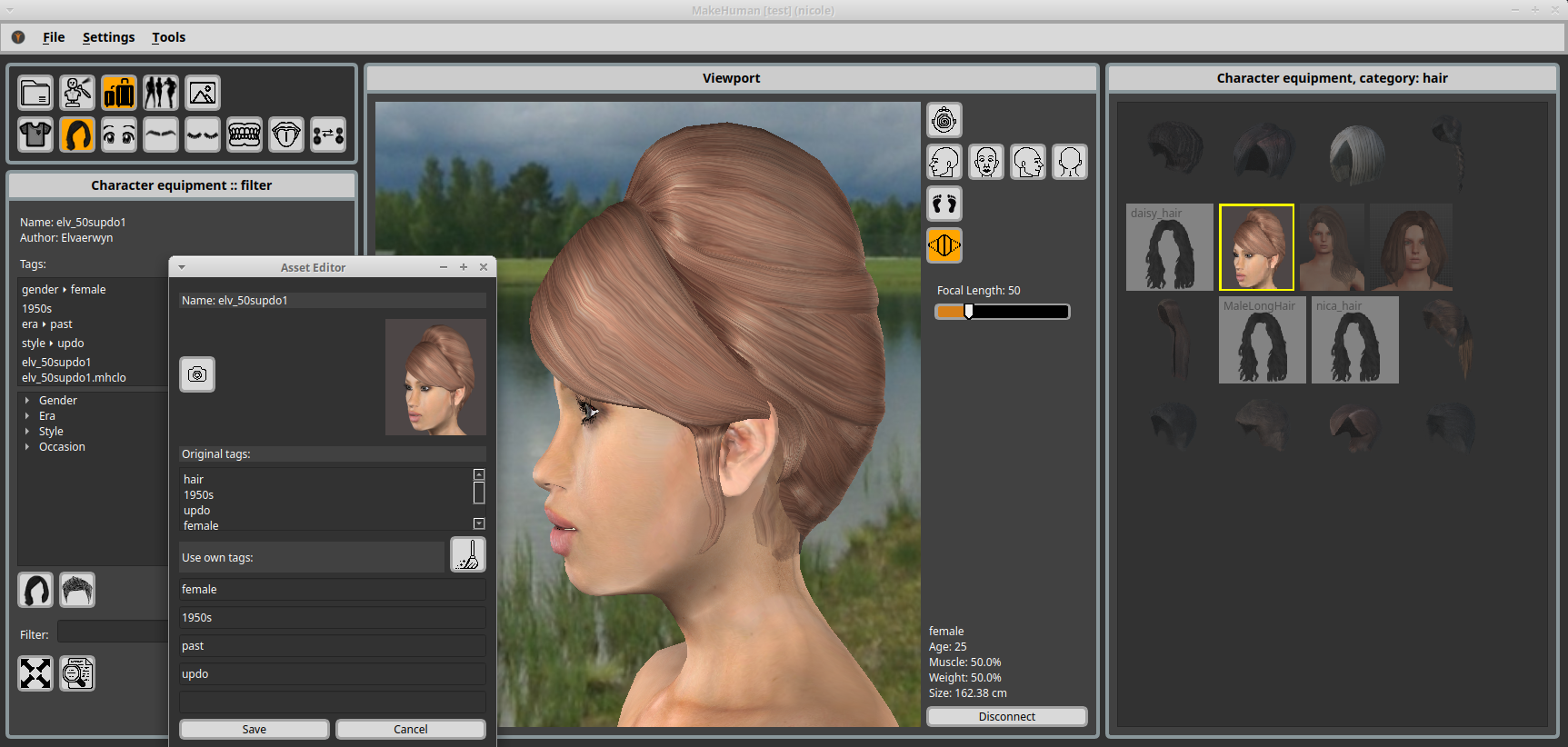Switch viewport to front face view
This screenshot has width=1568, height=747.
pyautogui.click(x=986, y=163)
